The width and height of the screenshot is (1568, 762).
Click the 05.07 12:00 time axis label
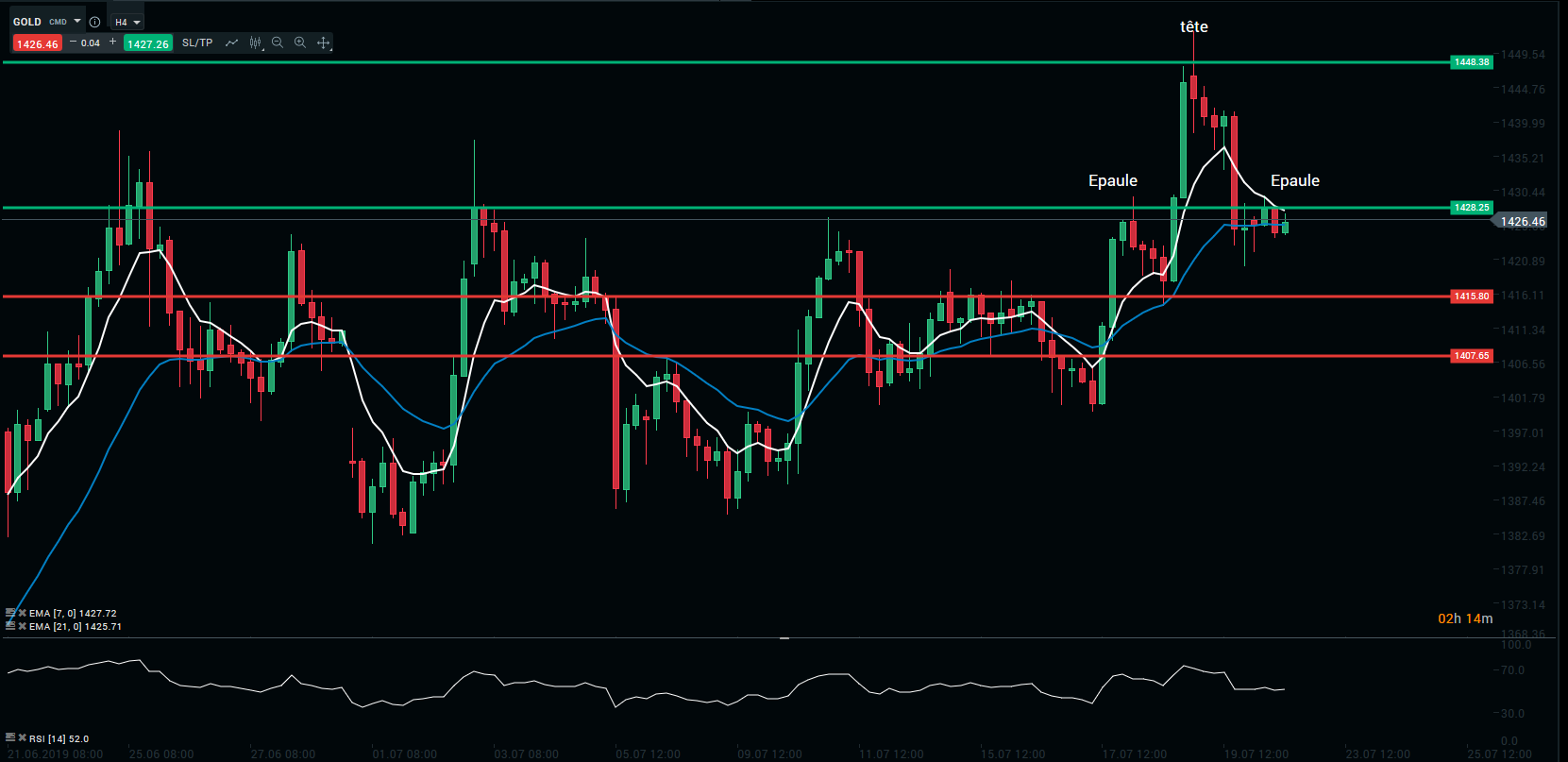(x=648, y=754)
